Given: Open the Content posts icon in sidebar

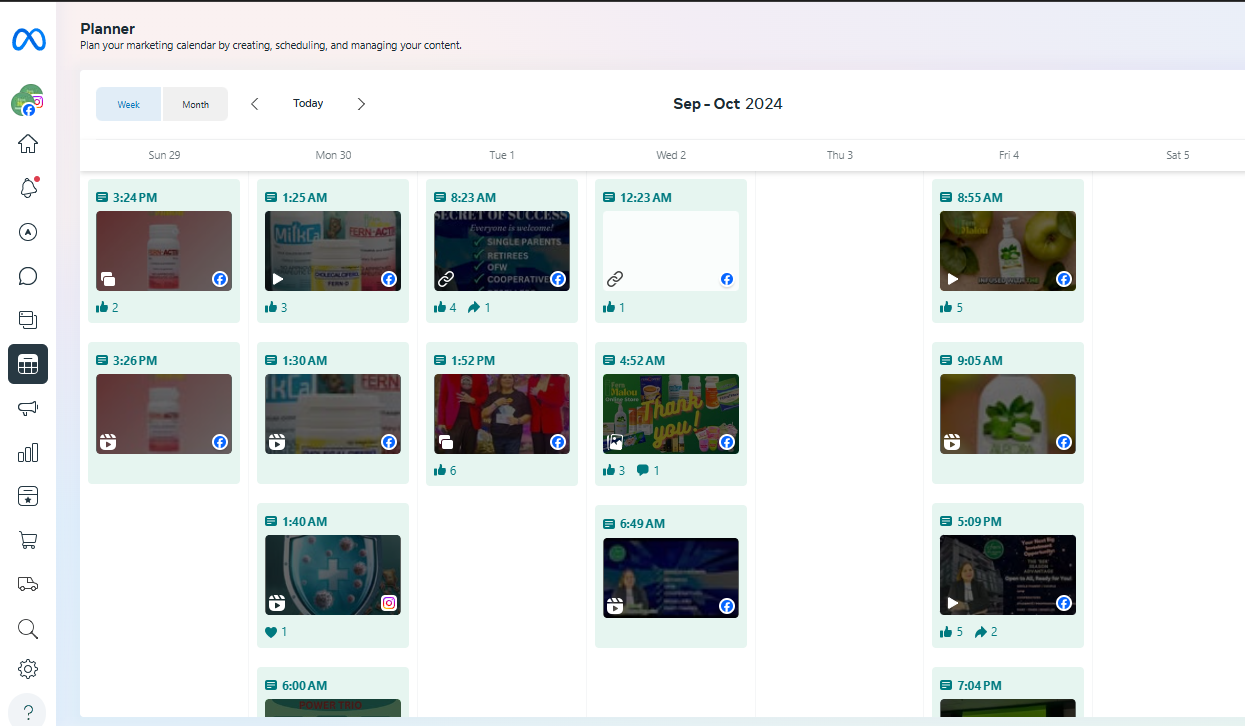Looking at the screenshot, I should click(x=28, y=320).
